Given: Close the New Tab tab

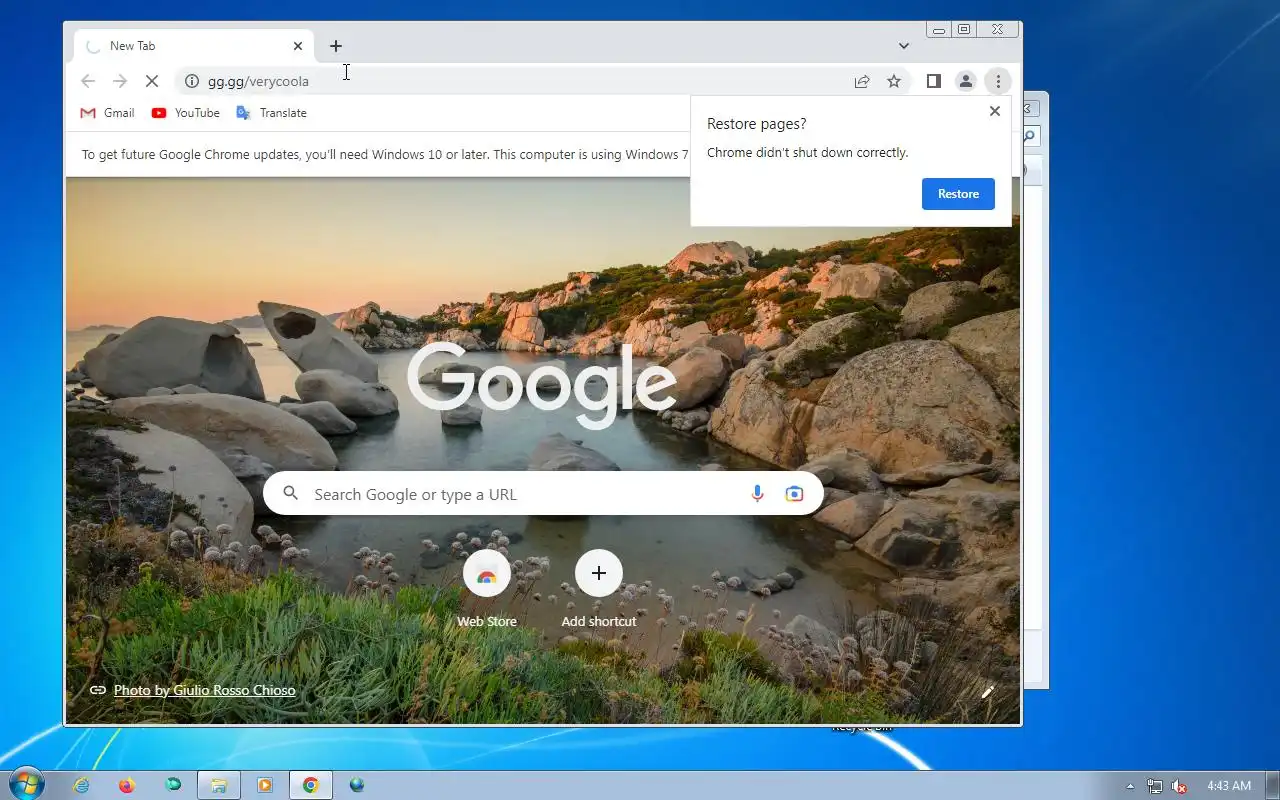Looking at the screenshot, I should tap(298, 46).
